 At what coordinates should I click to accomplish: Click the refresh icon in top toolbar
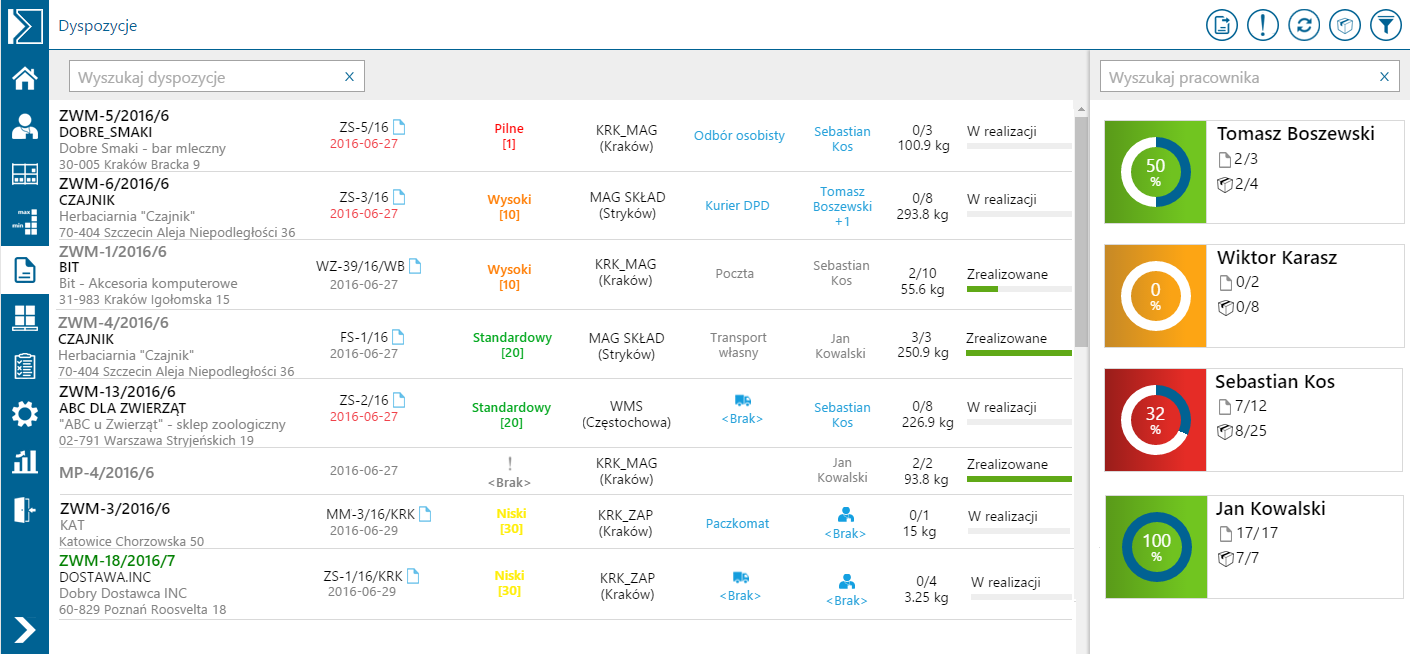click(x=1303, y=25)
